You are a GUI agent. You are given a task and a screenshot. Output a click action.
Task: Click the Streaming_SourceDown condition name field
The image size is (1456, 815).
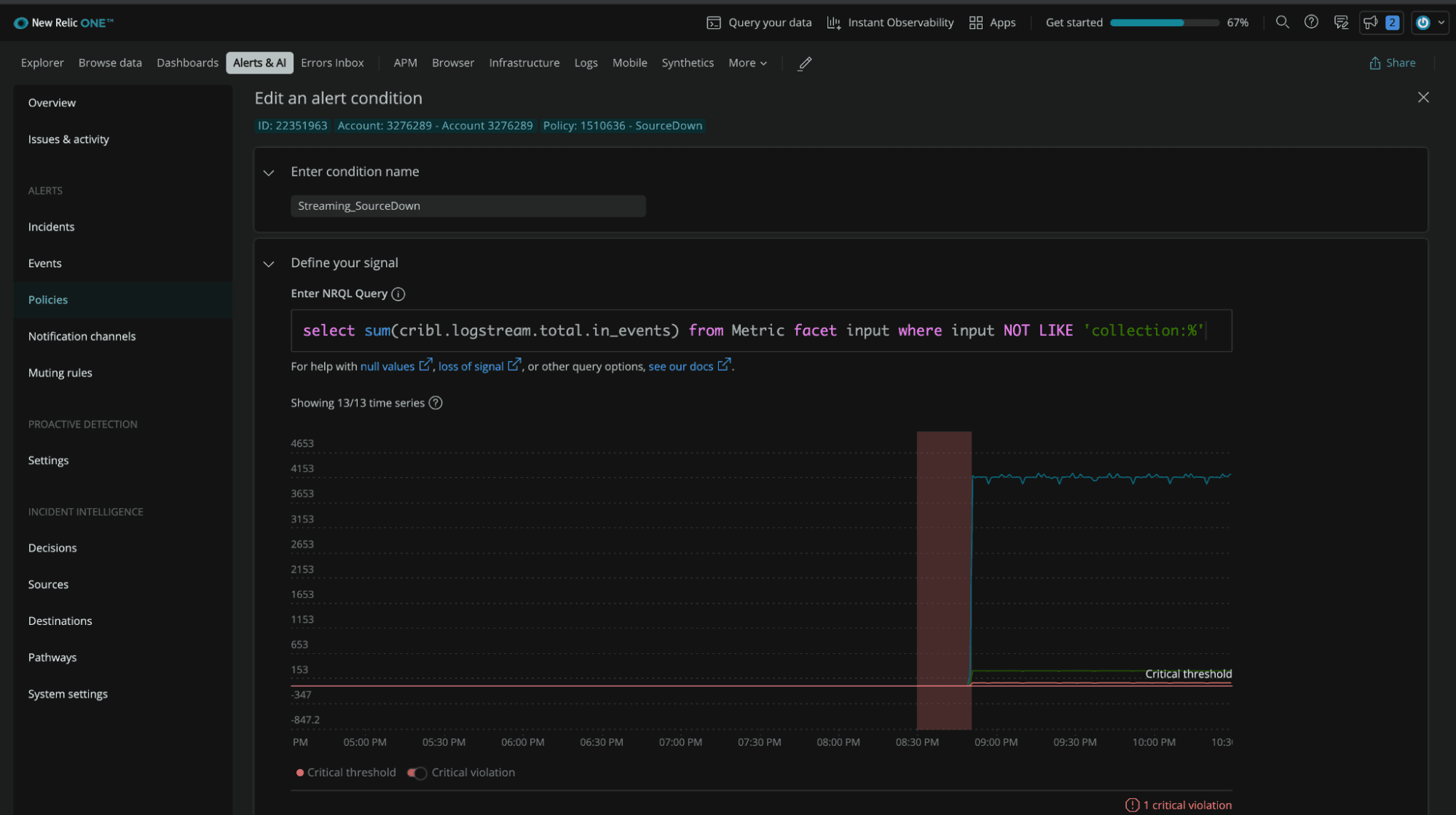coord(468,206)
